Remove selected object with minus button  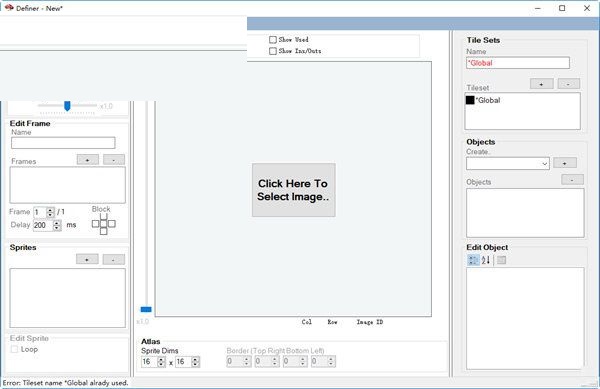click(572, 179)
